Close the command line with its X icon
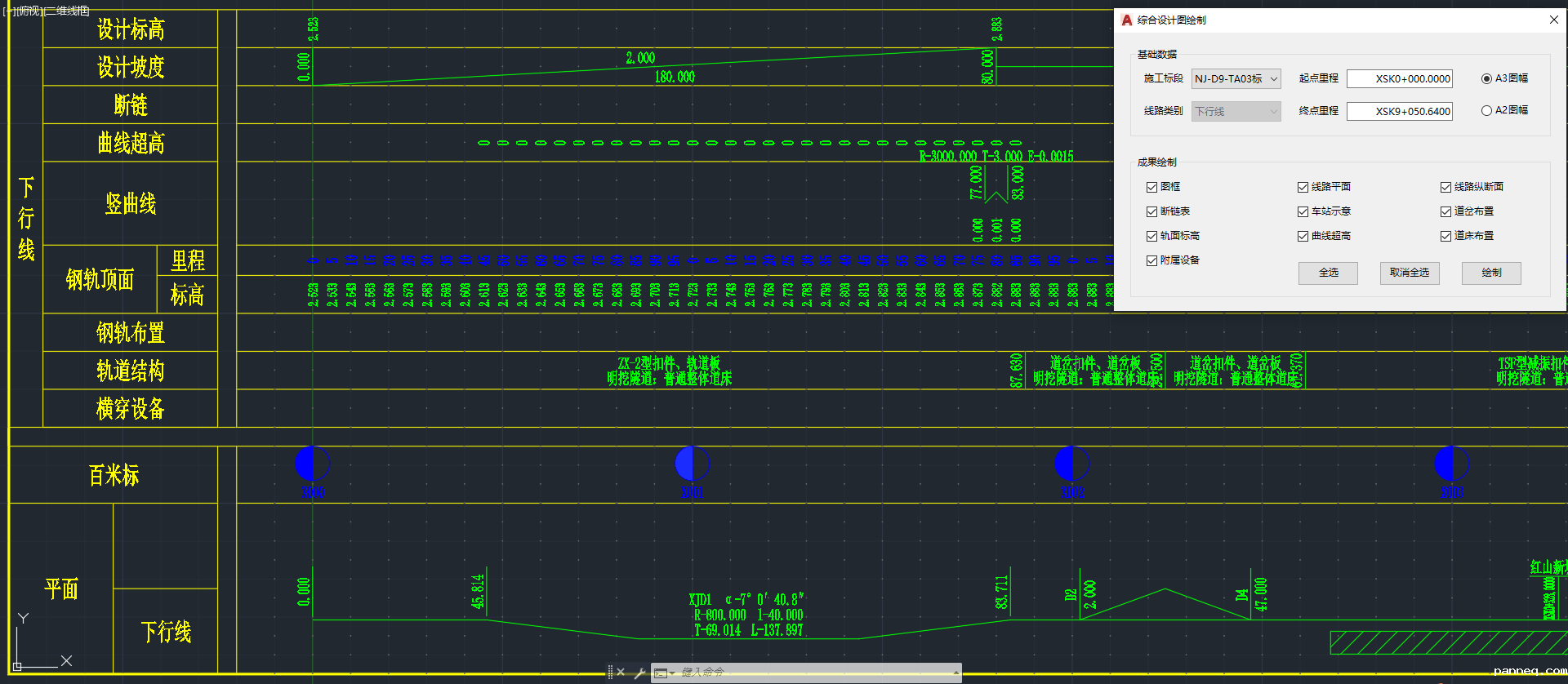 [x=621, y=673]
